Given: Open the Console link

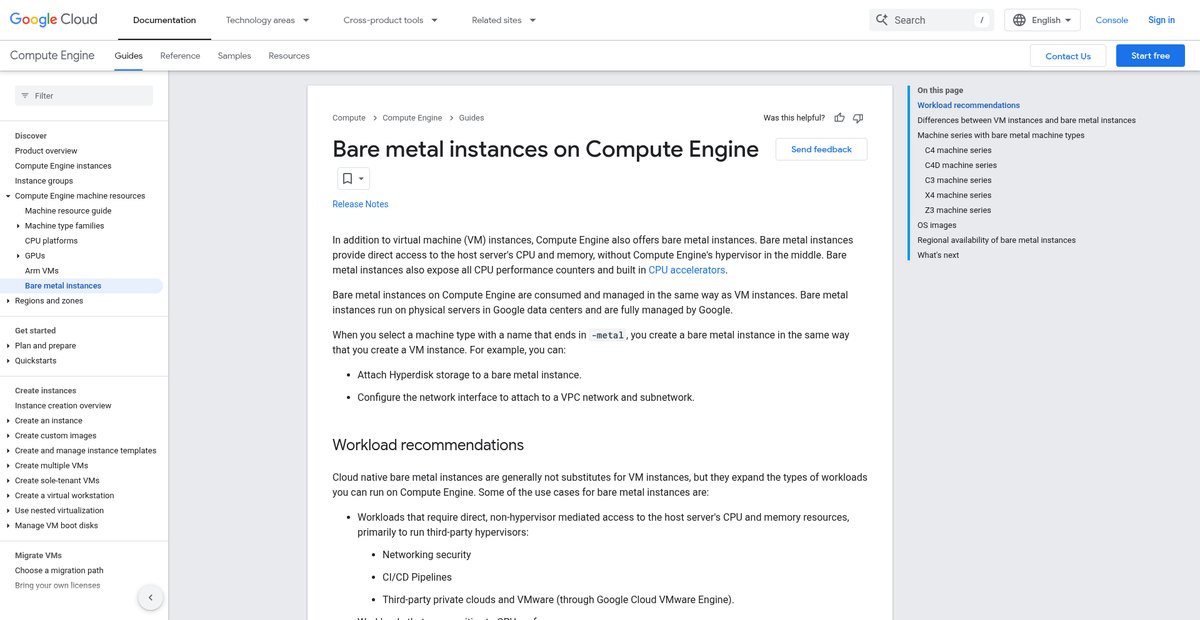Looking at the screenshot, I should click(1112, 20).
